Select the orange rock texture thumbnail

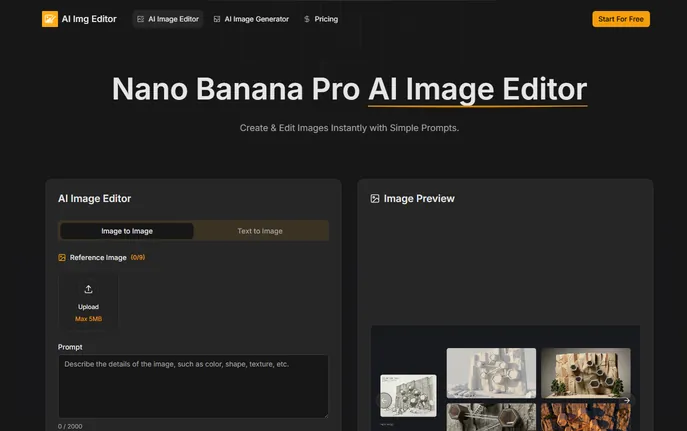(x=585, y=416)
